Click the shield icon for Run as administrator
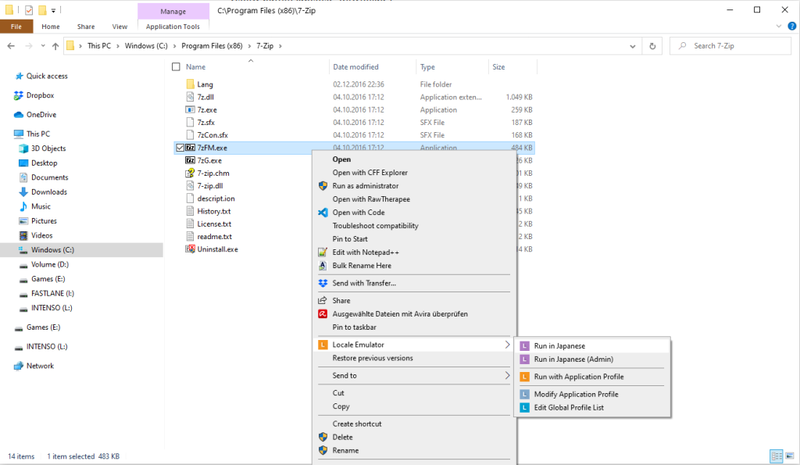Image resolution: width=800 pixels, height=465 pixels. click(x=322, y=186)
